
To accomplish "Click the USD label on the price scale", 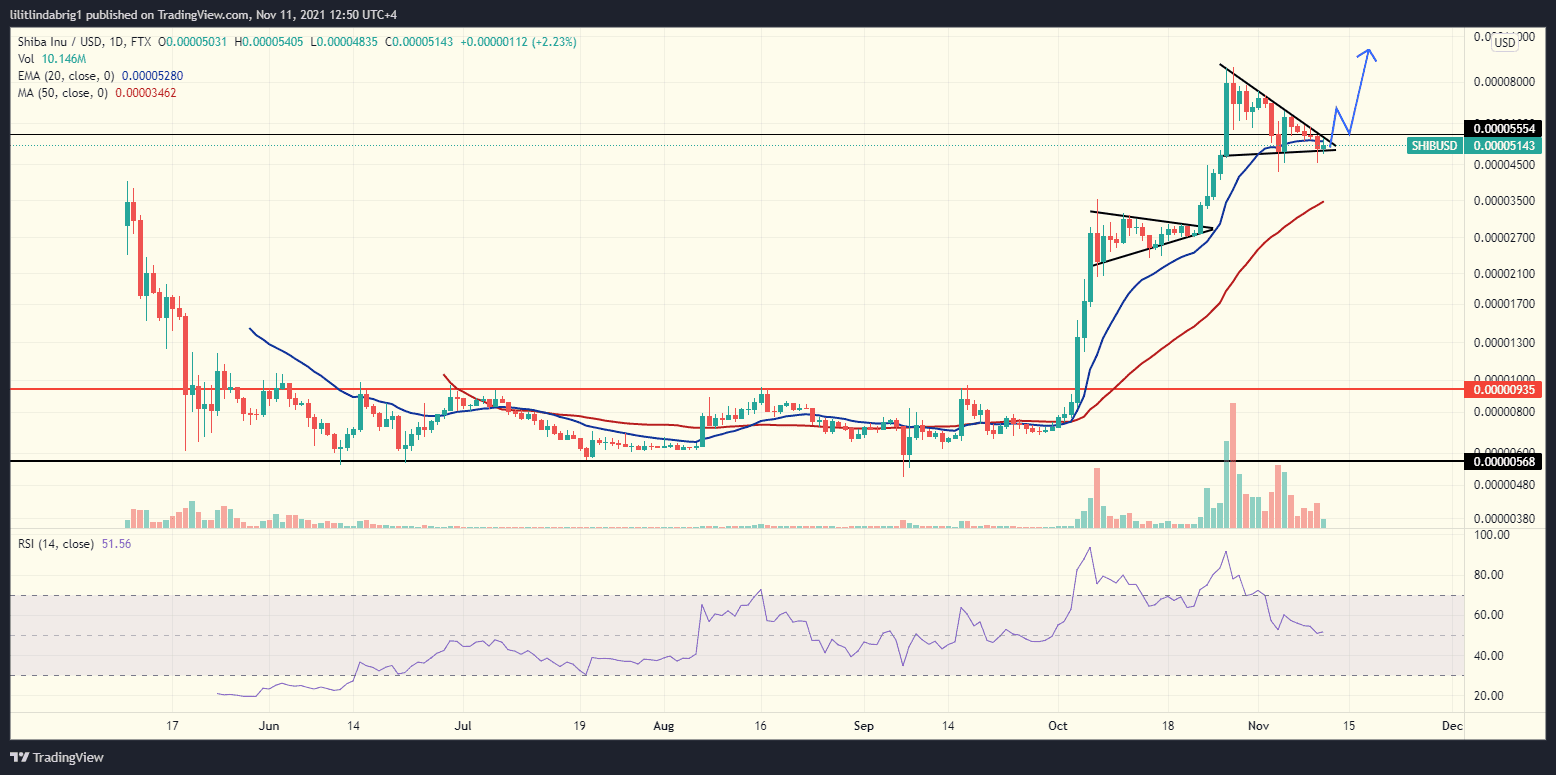I will tap(1506, 42).
